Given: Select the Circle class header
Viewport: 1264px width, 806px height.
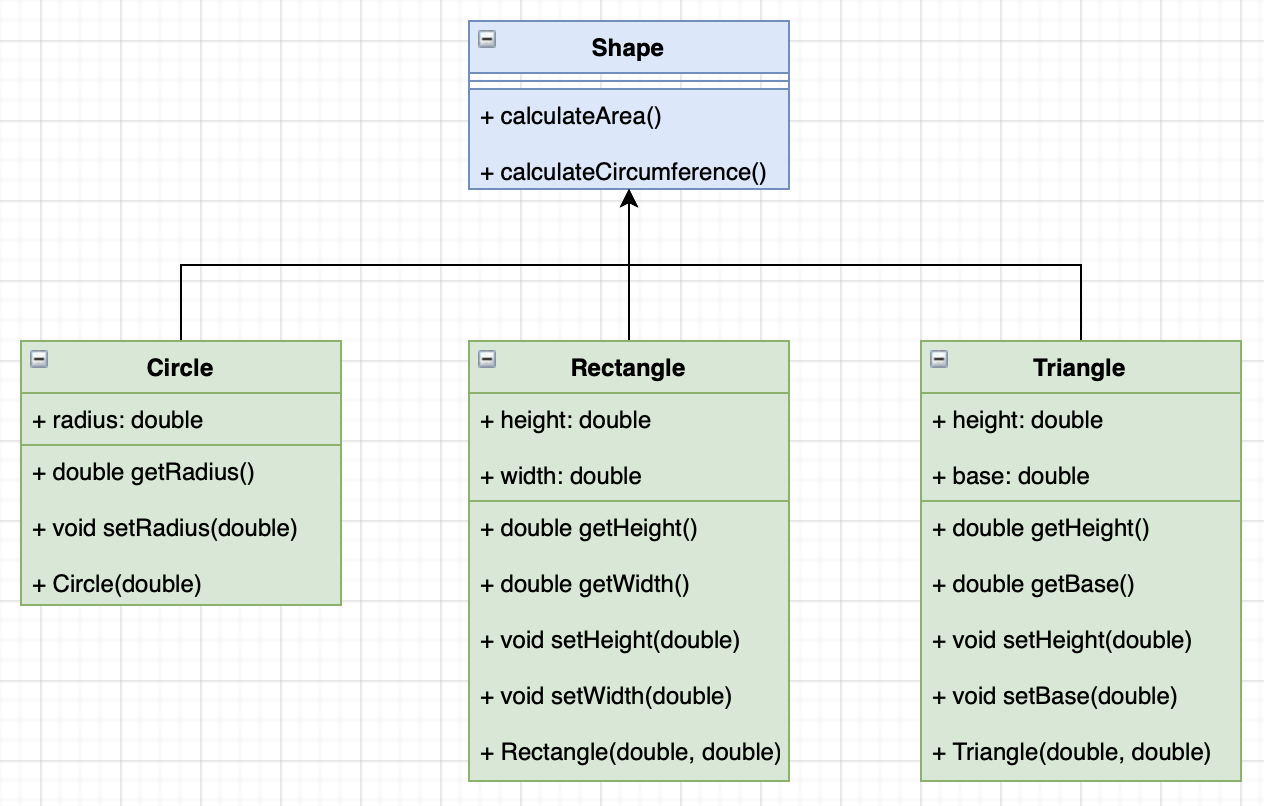Looking at the screenshot, I should tap(180, 368).
